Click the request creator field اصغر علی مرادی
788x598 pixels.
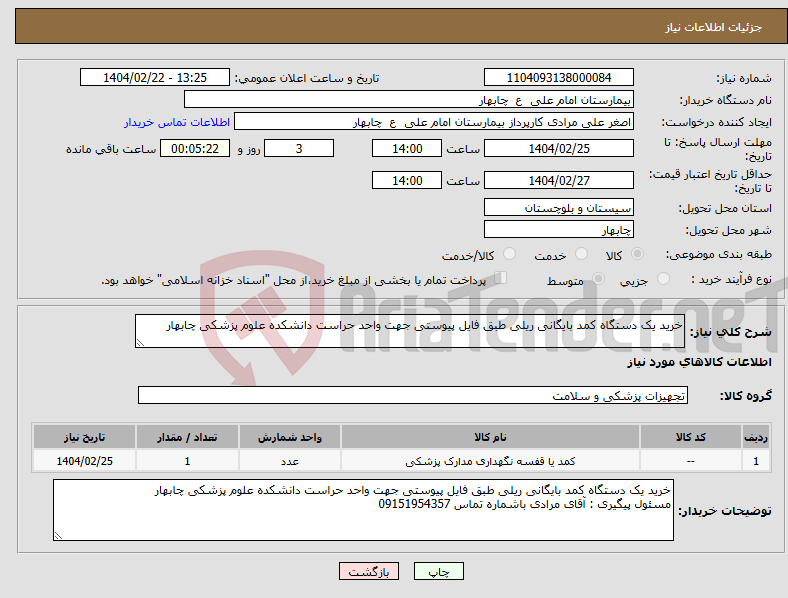tap(434, 122)
